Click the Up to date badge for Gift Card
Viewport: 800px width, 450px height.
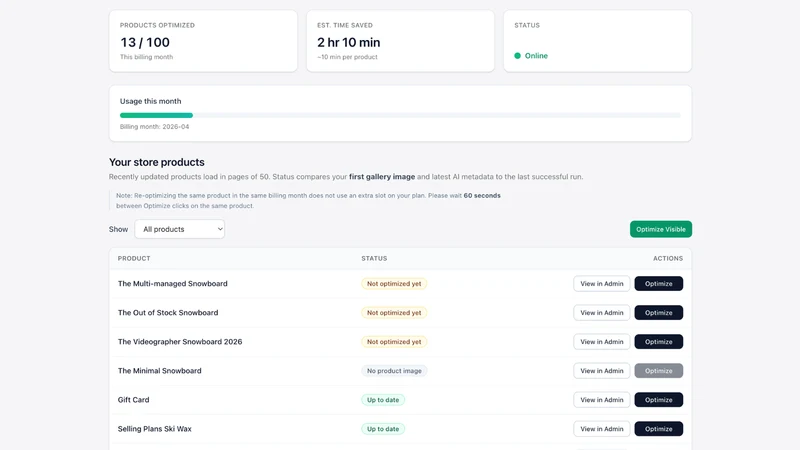[383, 400]
